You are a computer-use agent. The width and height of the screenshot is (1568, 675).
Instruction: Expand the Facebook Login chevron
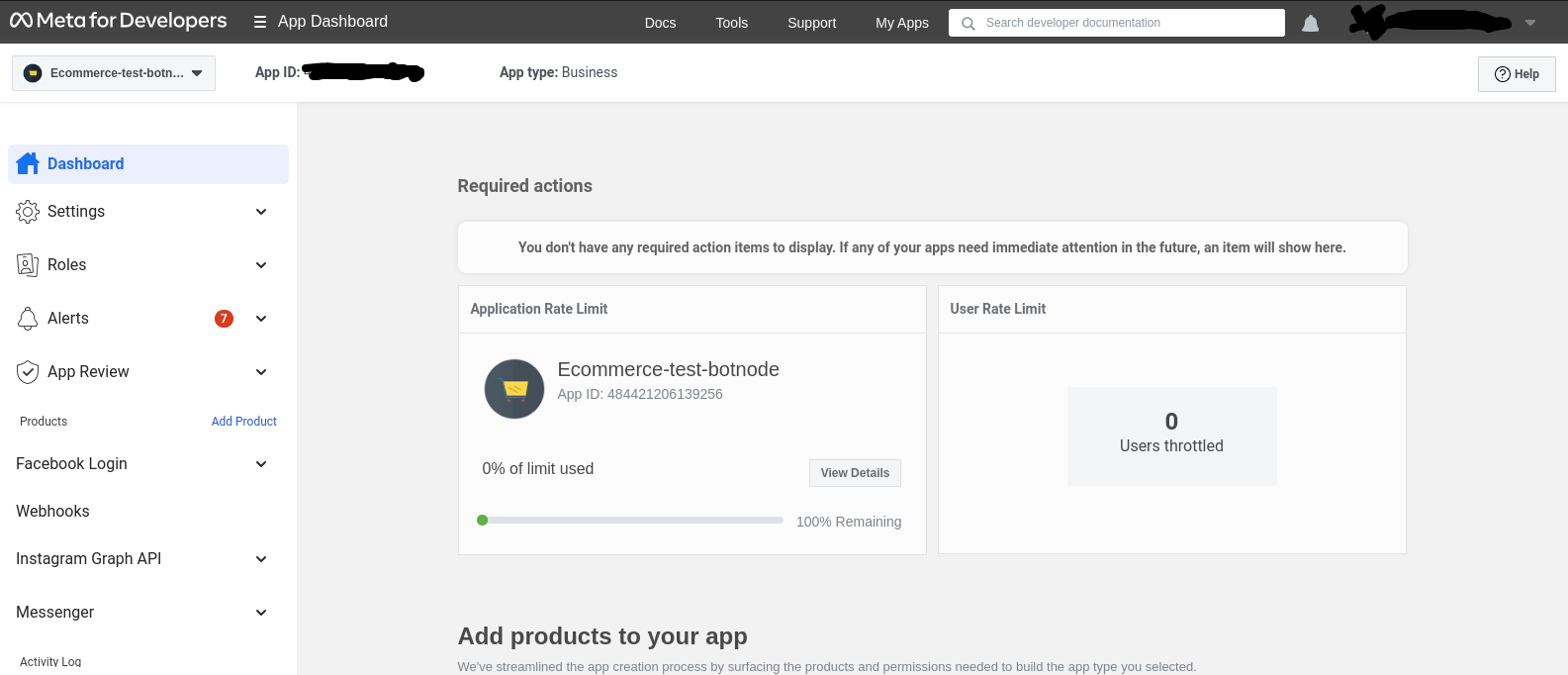(x=261, y=463)
